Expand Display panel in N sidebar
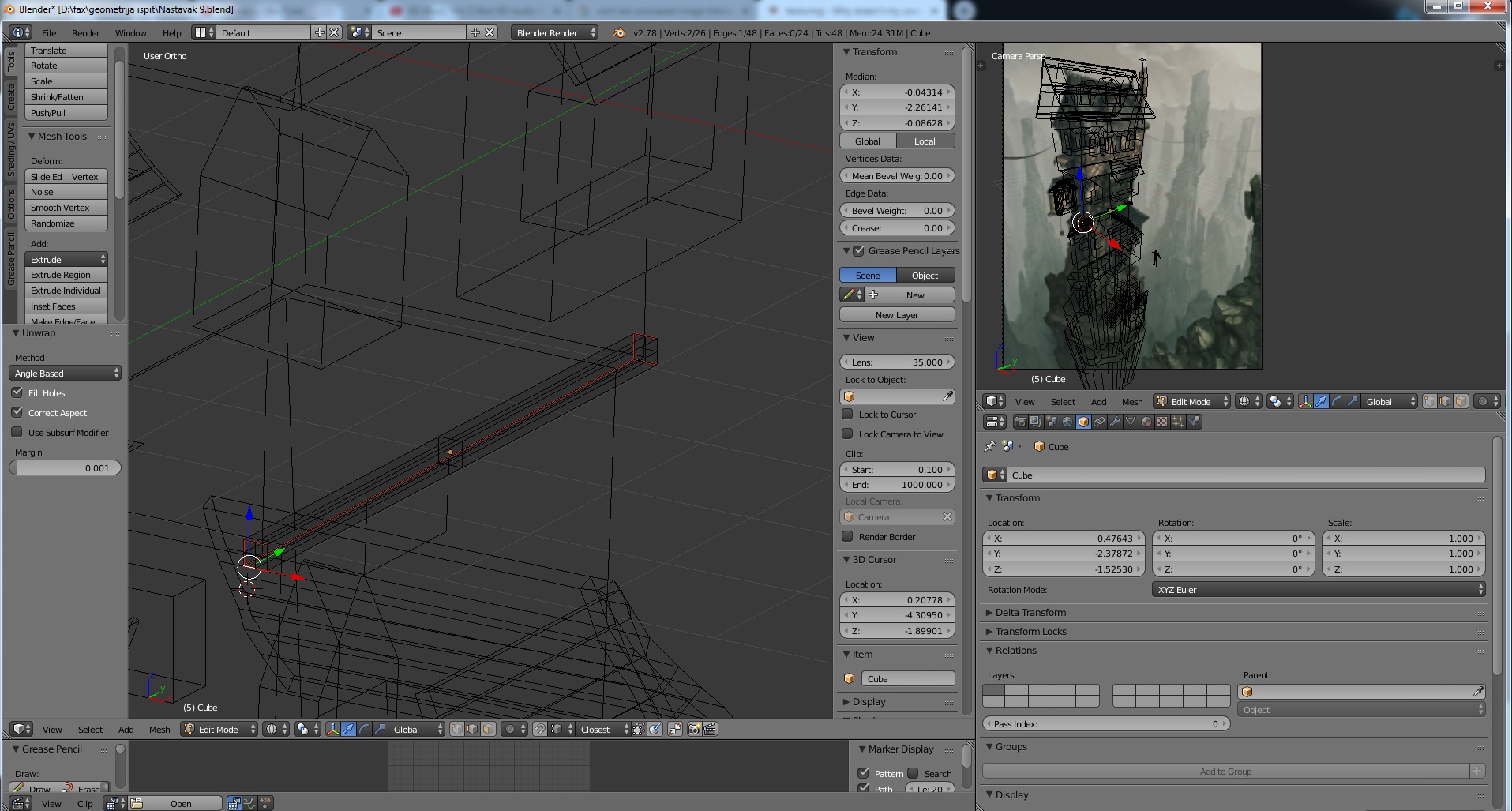This screenshot has height=811, width=1512. tap(869, 701)
